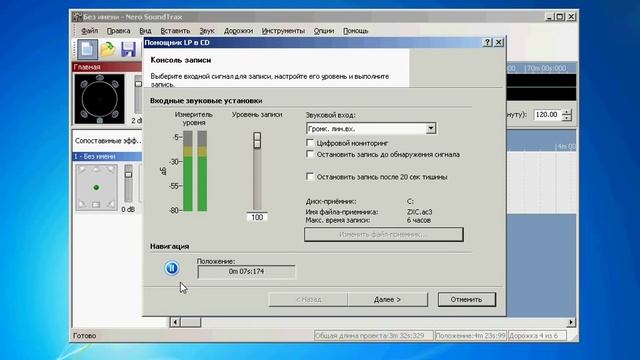640x360 pixels.
Task: Click the tempo field showing 120.00
Action: point(547,115)
